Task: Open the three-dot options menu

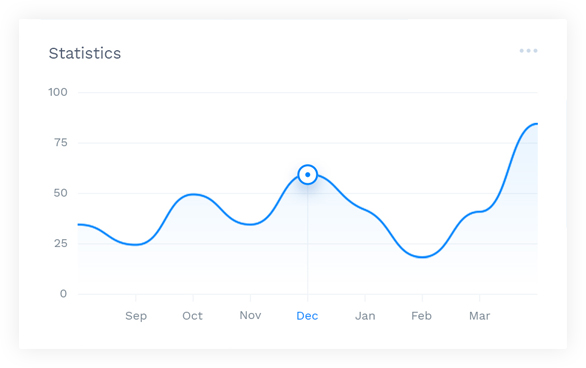Action: 528,51
